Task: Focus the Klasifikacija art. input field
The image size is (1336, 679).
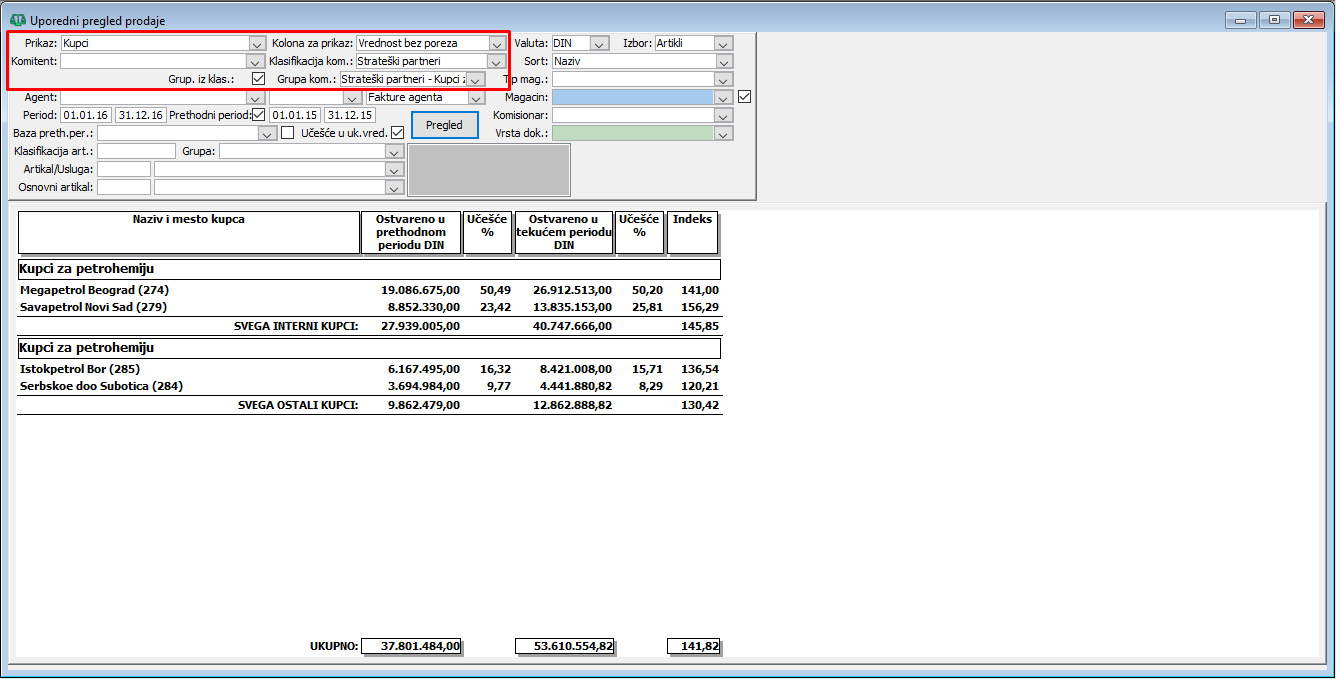Action: [136, 151]
